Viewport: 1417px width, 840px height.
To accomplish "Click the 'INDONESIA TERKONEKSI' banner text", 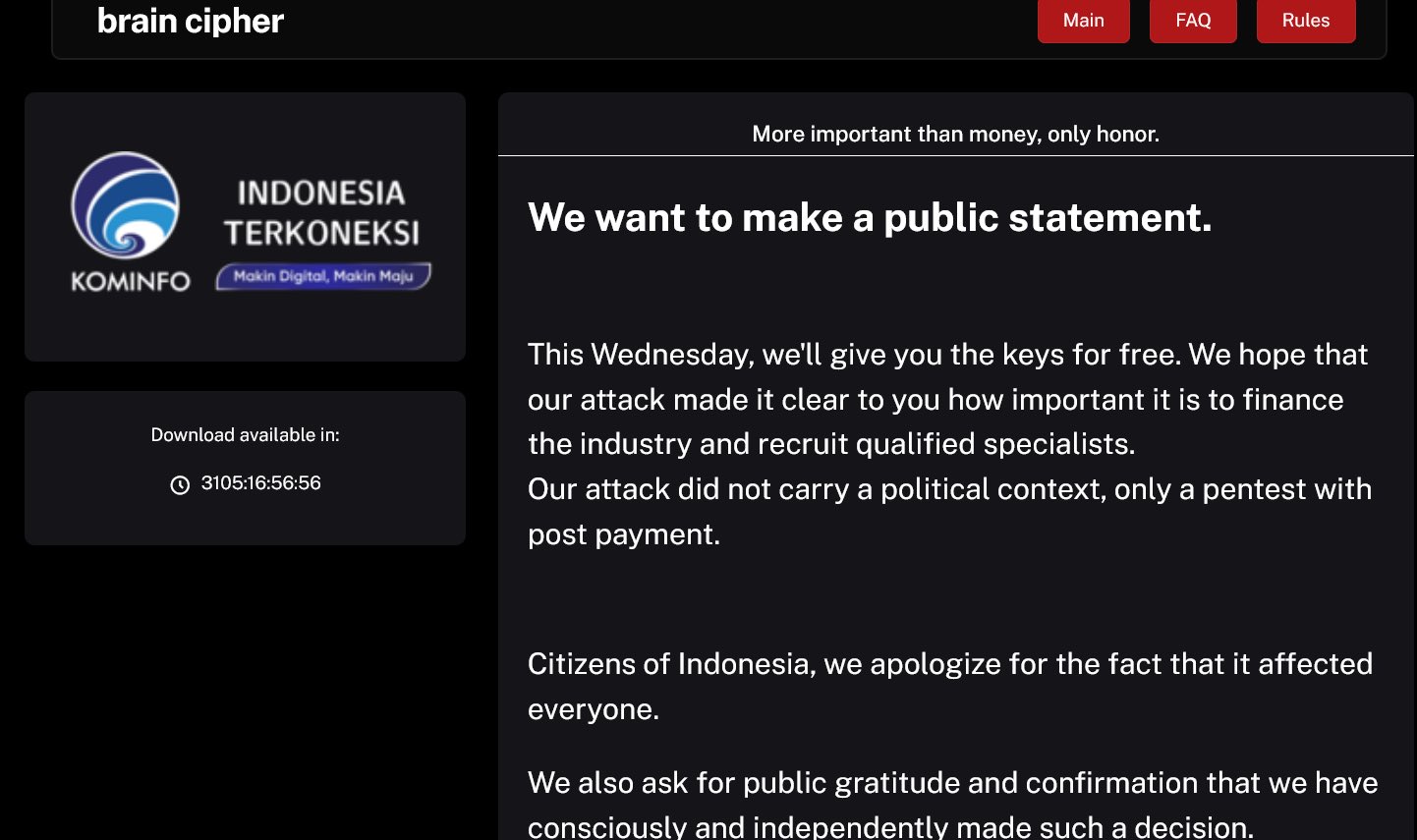I will pyautogui.click(x=321, y=212).
